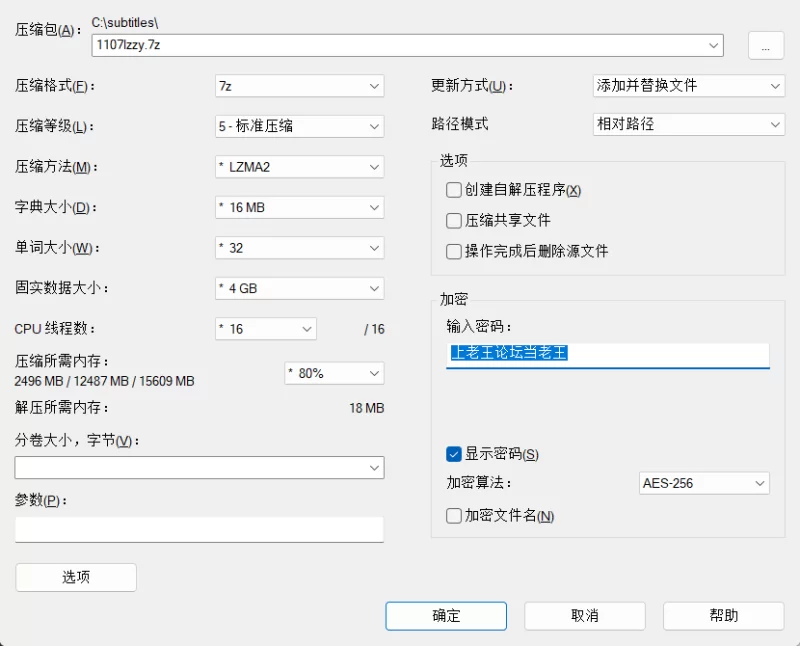Open the 路径模式 dropdown
Viewport: 800px width, 646px height.
(x=688, y=125)
